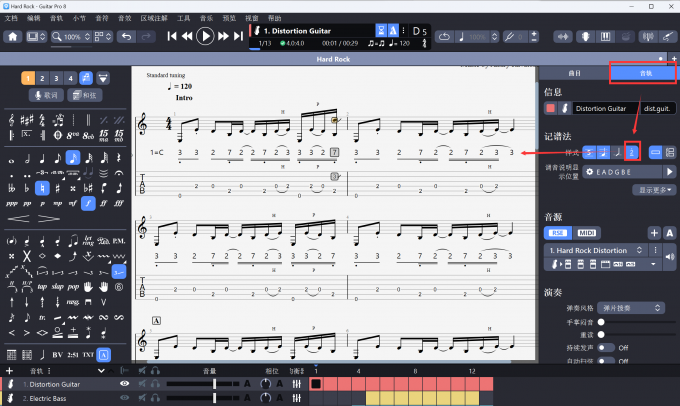680x406 pixels.
Task: Select the forte (f) dynamic symbol
Action: point(87,203)
